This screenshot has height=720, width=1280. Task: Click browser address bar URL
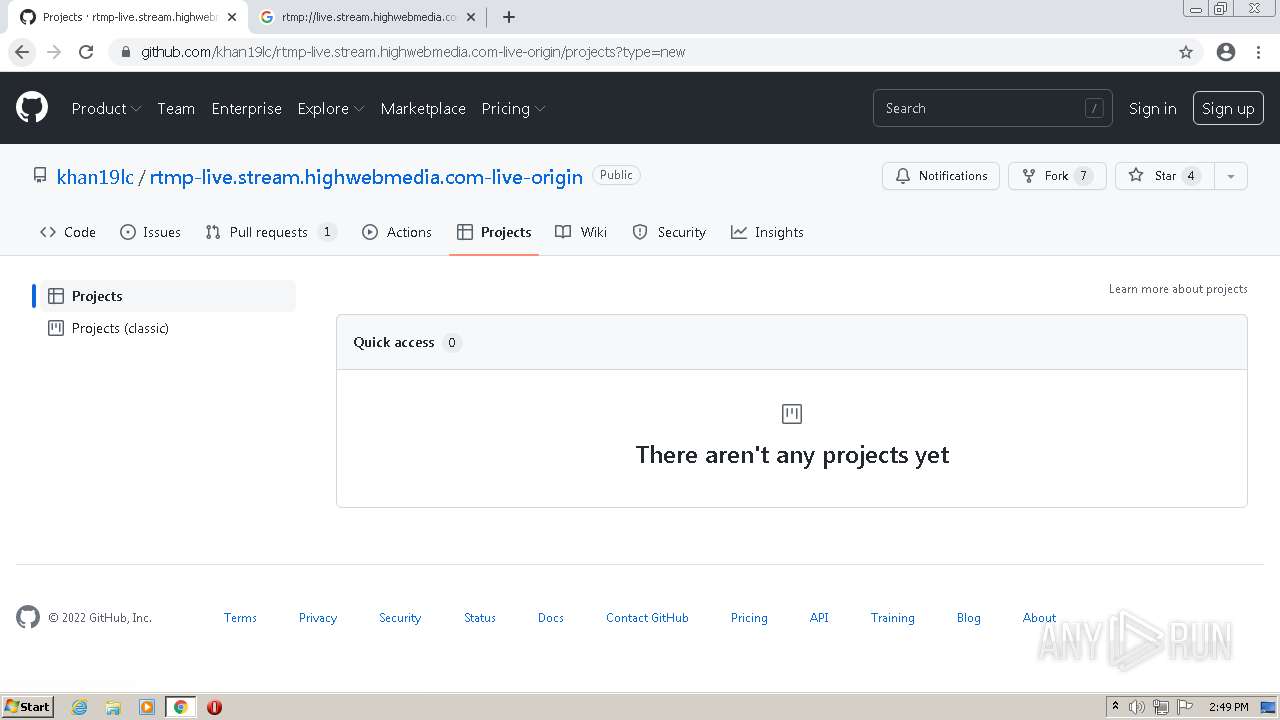click(413, 52)
